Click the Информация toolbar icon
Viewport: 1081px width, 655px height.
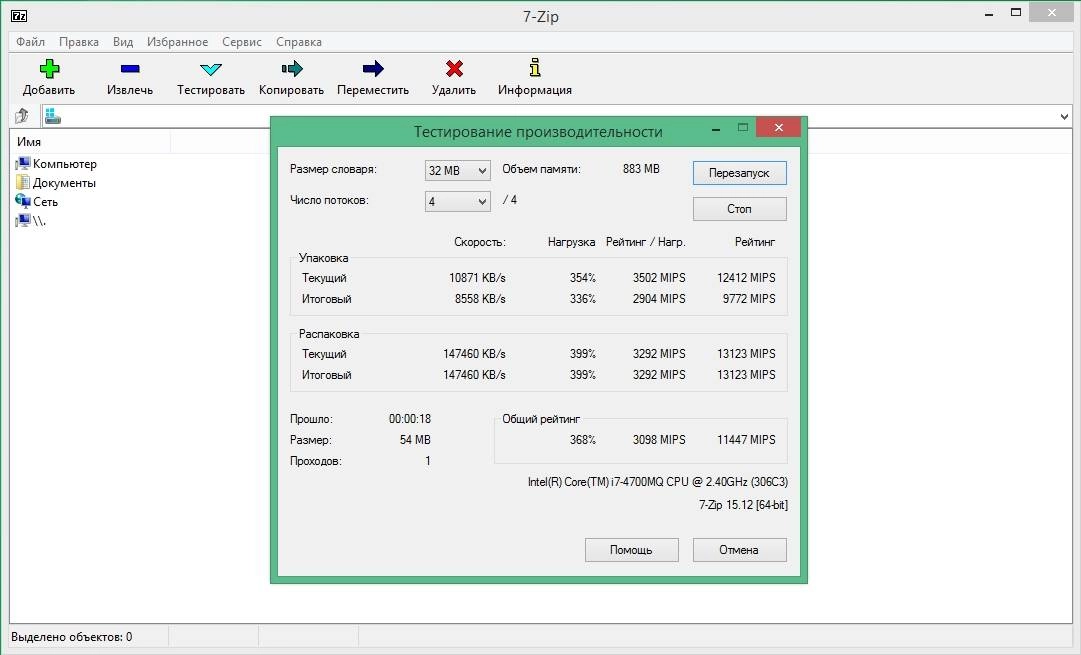(x=535, y=68)
